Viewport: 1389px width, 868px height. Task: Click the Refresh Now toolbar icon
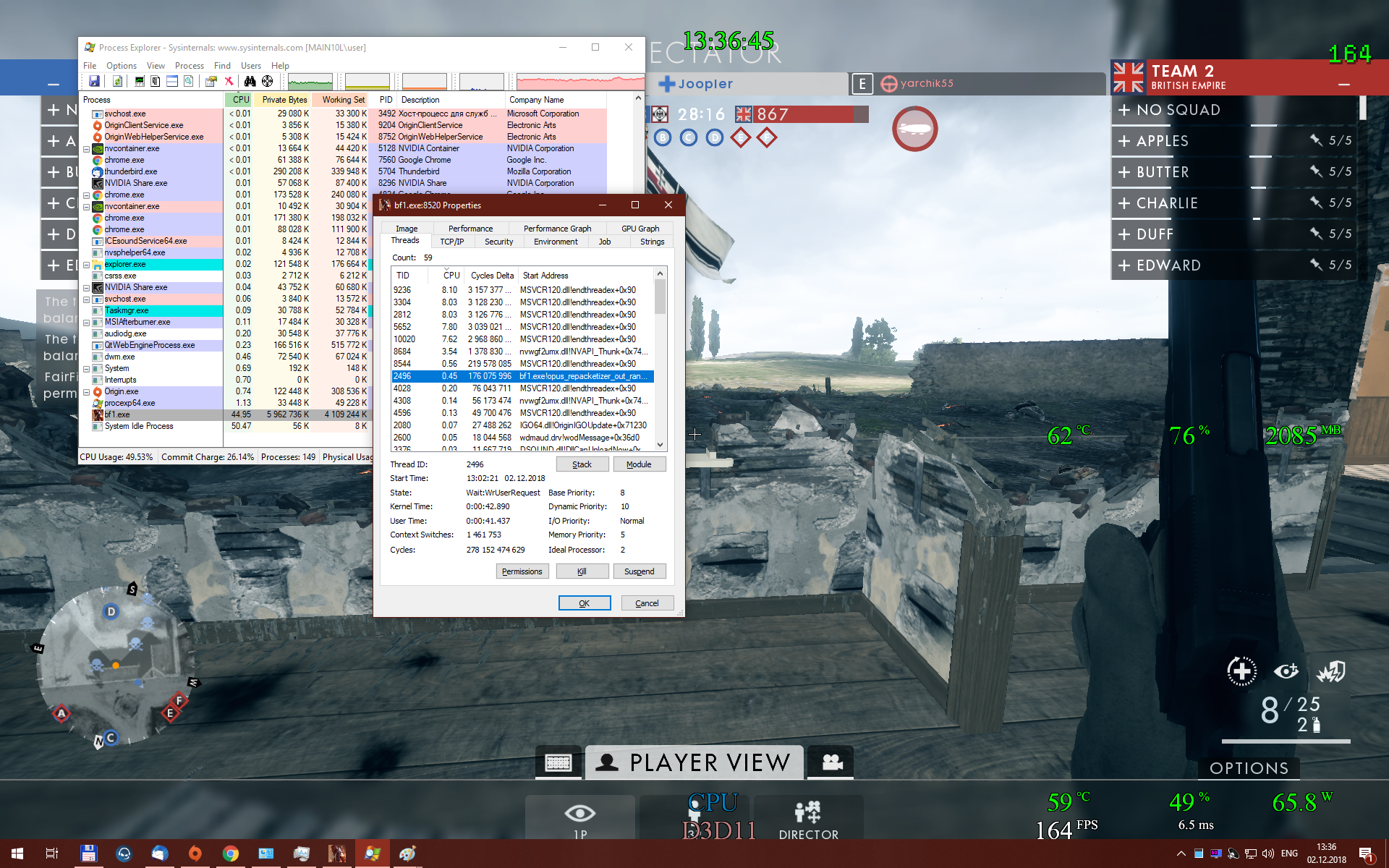pyautogui.click(x=117, y=82)
